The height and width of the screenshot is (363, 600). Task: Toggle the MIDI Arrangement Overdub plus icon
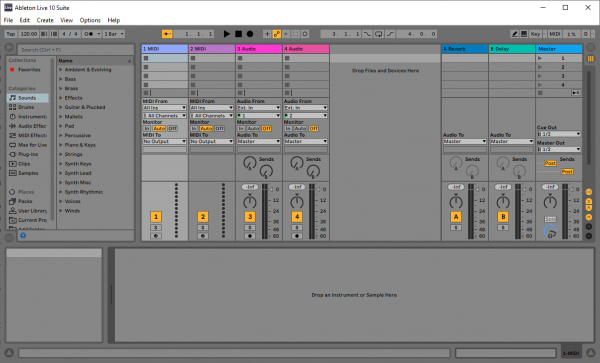click(267, 34)
